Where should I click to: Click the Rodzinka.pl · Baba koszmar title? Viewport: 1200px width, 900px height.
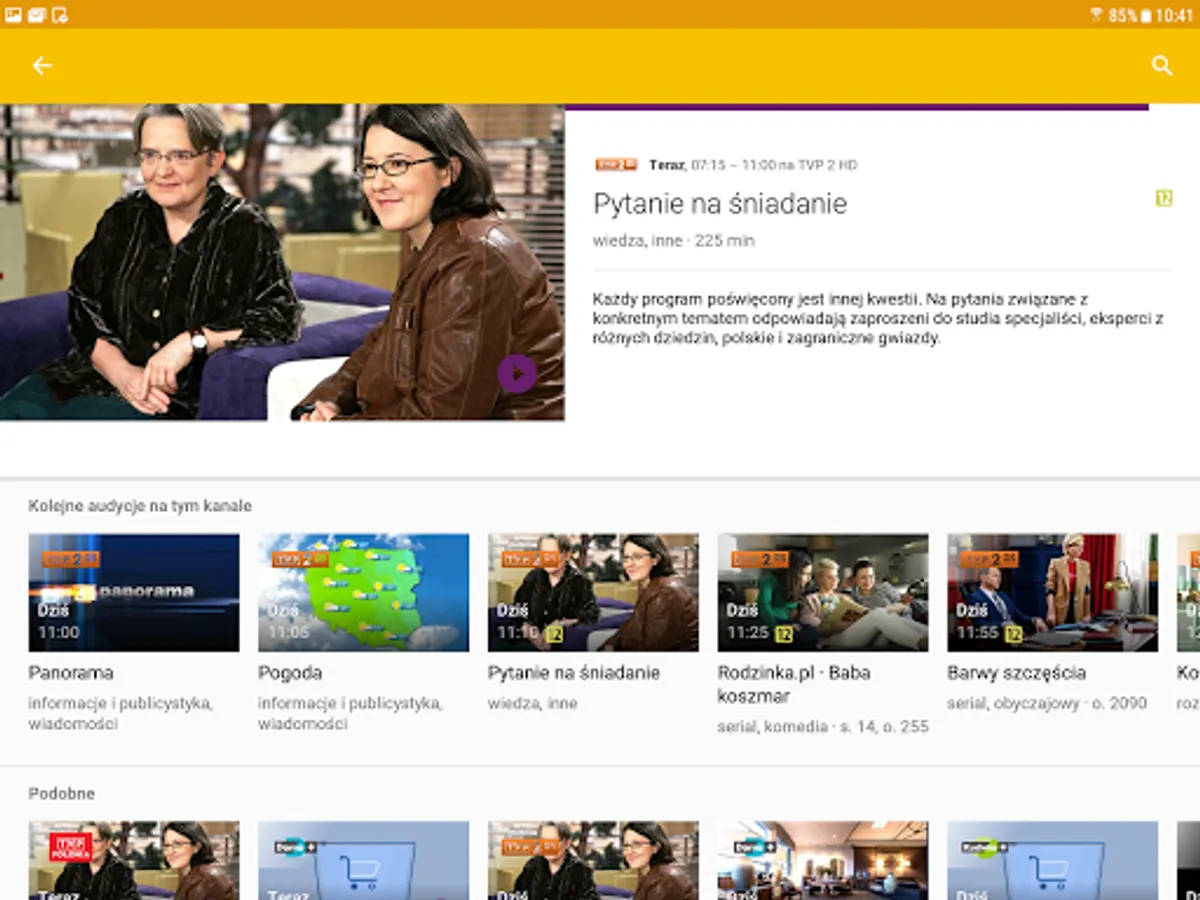coord(794,684)
